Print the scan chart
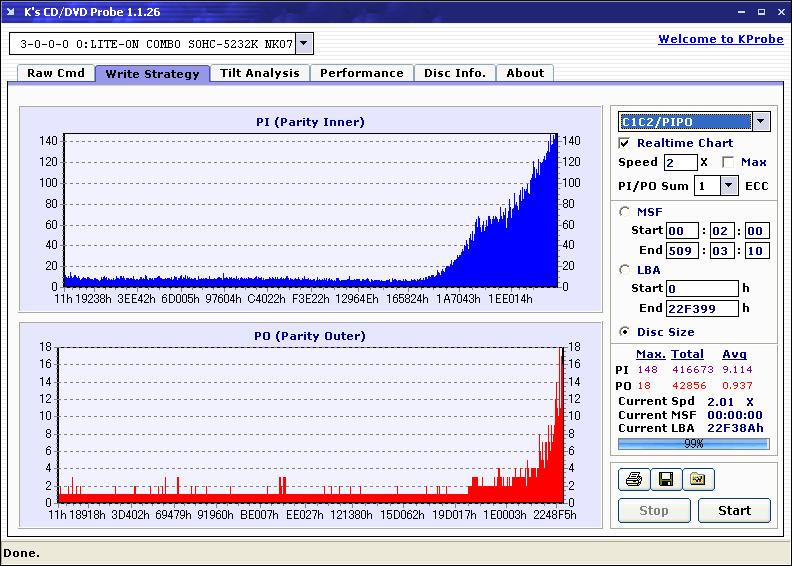The width and height of the screenshot is (792, 566). 634,480
